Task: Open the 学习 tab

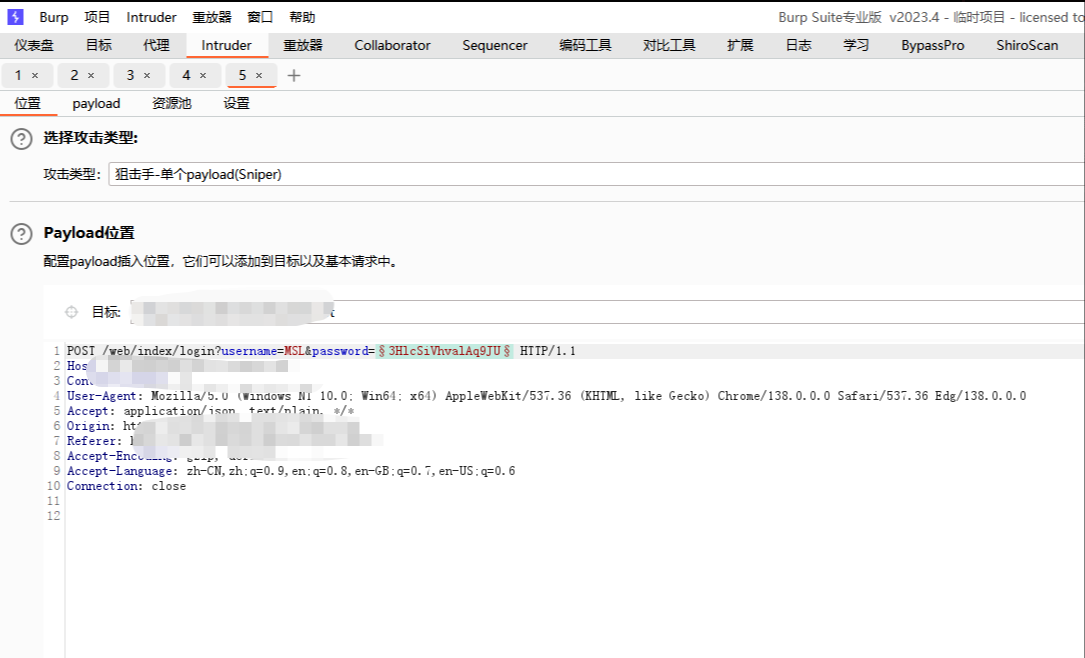Action: (x=856, y=45)
